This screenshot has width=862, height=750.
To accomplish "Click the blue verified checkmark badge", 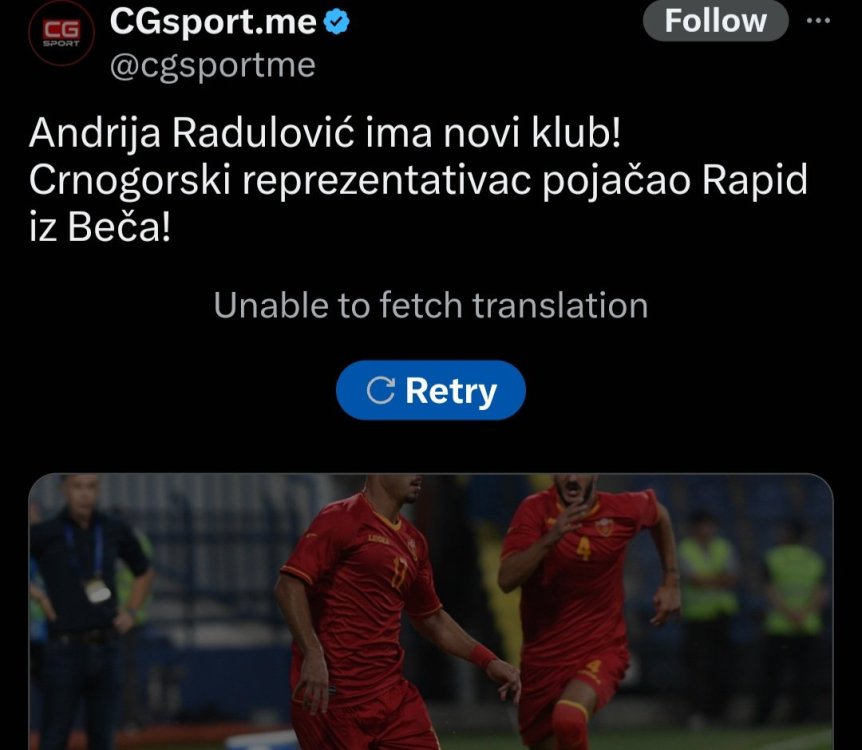I will (336, 21).
